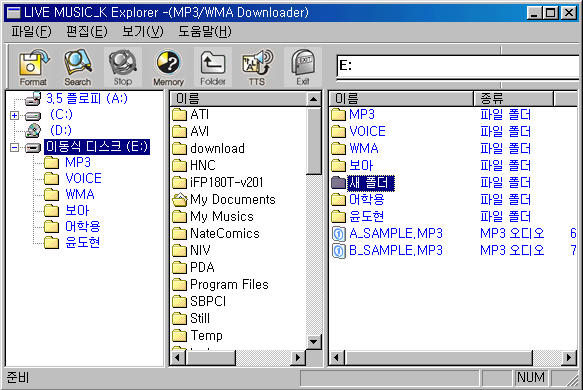Check Memory usage icon

tap(168, 67)
